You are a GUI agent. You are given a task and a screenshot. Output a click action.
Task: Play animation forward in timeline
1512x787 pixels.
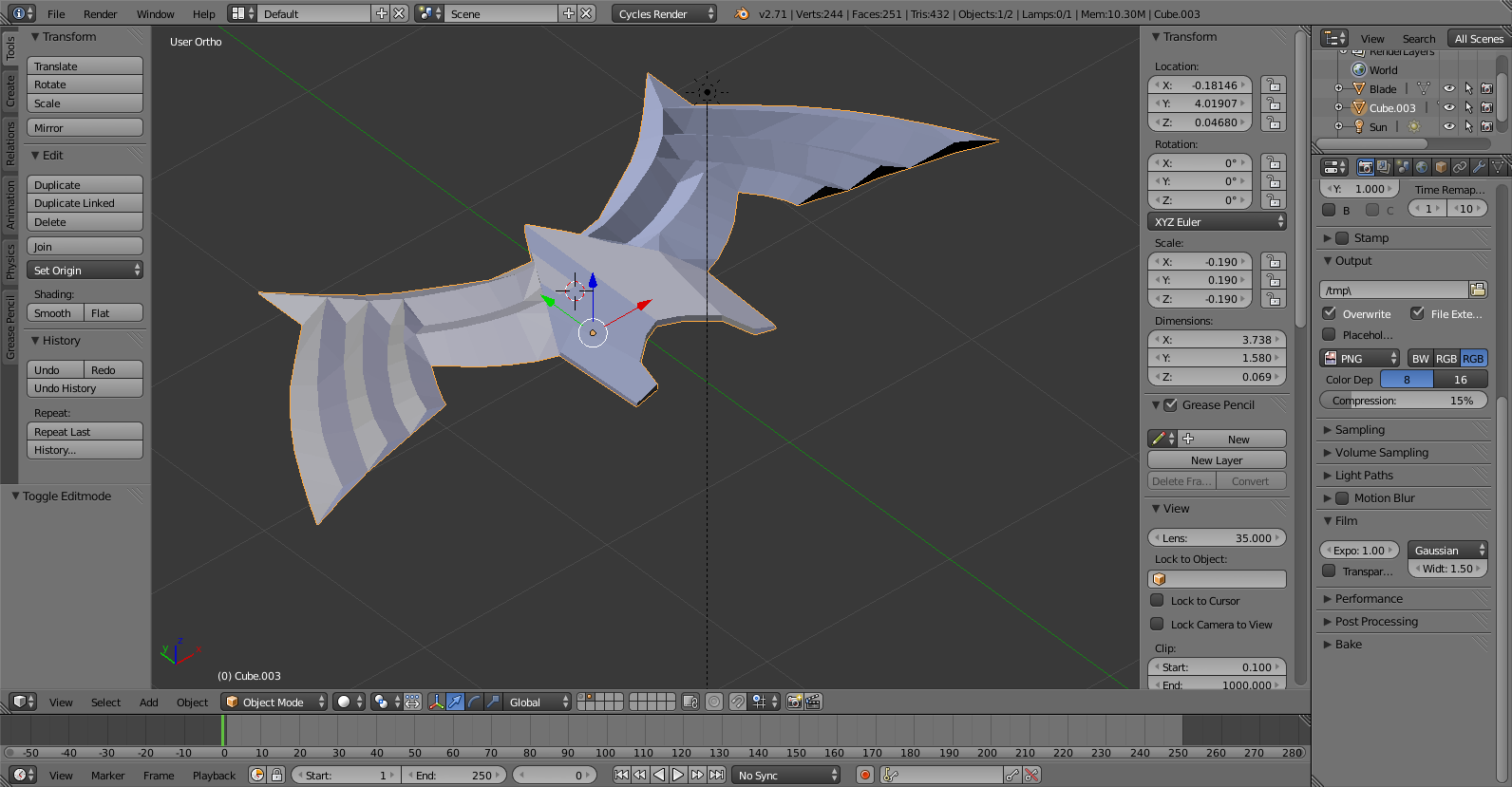678,775
